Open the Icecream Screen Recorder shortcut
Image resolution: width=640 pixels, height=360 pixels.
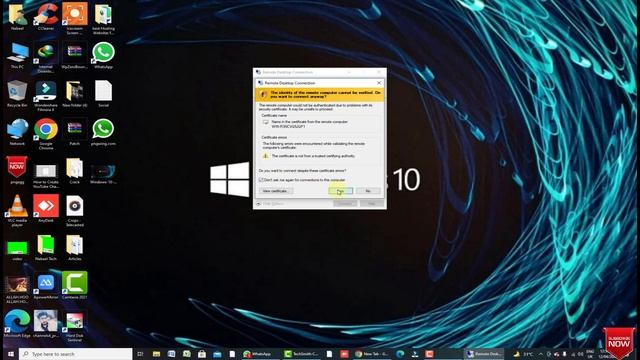[75, 18]
